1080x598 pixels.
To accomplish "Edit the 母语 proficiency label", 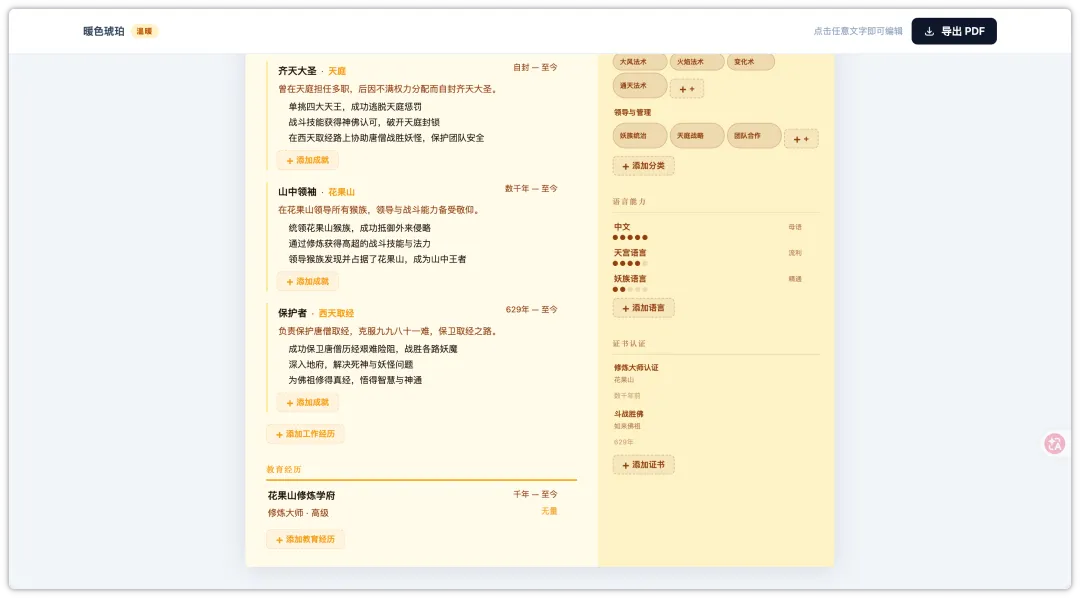I will [795, 227].
